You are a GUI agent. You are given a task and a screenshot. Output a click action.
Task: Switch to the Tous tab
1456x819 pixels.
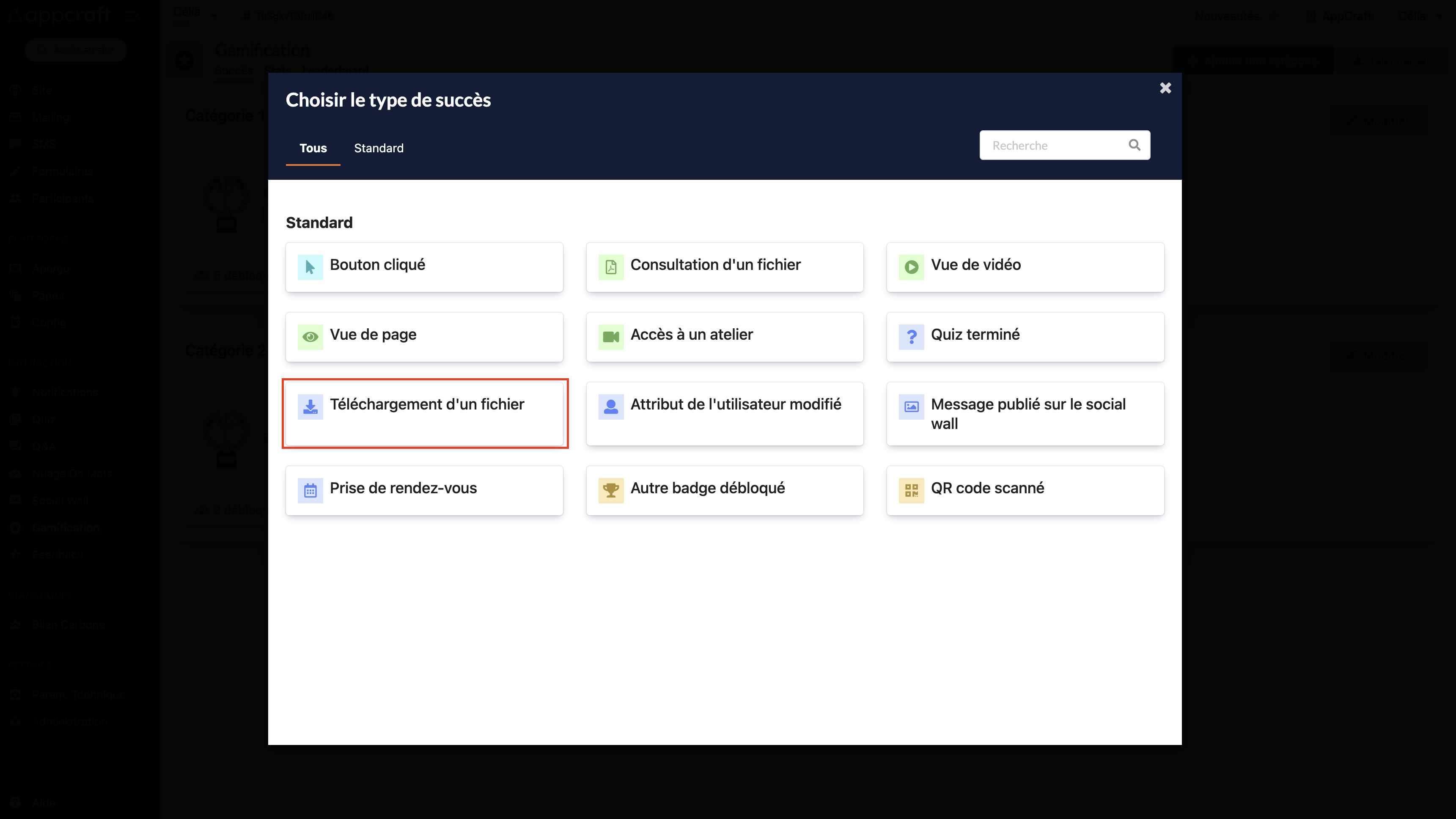click(x=313, y=148)
